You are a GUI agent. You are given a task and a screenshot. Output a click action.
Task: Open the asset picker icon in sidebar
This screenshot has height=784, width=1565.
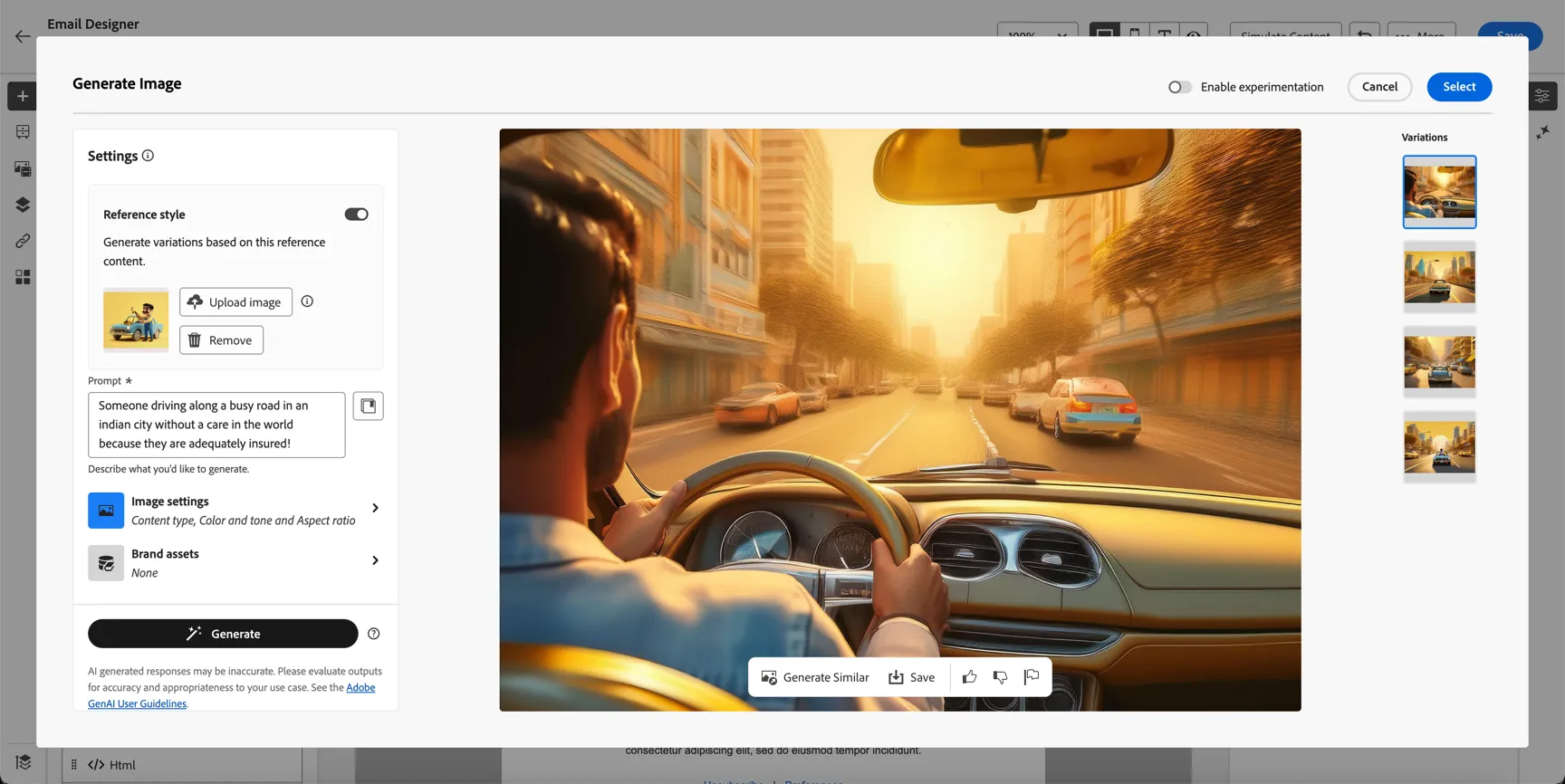pos(23,168)
